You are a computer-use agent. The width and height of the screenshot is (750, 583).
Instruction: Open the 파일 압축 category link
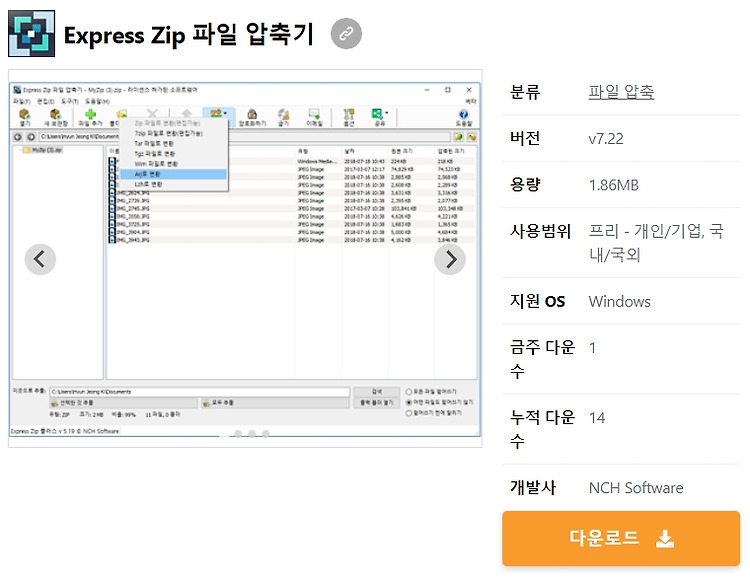click(x=621, y=91)
